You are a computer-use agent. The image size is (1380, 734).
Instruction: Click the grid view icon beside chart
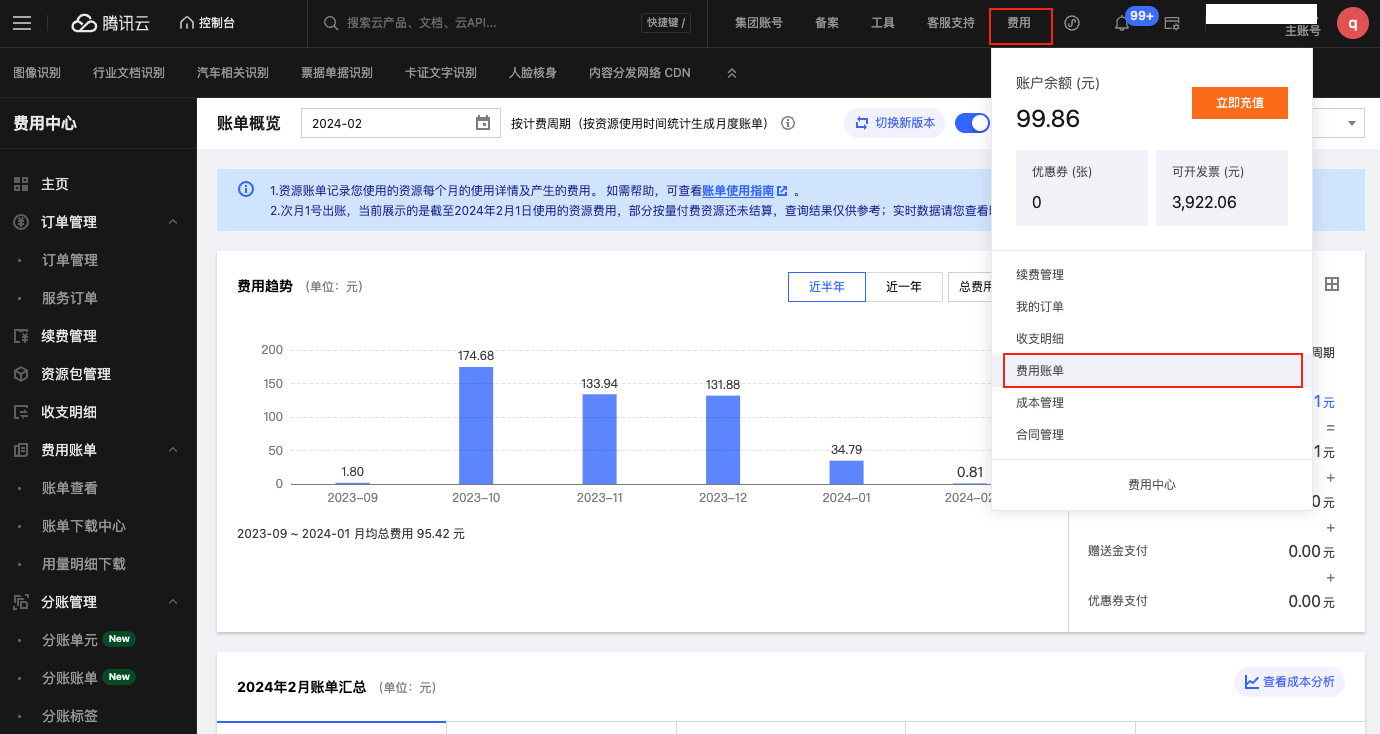1332,284
